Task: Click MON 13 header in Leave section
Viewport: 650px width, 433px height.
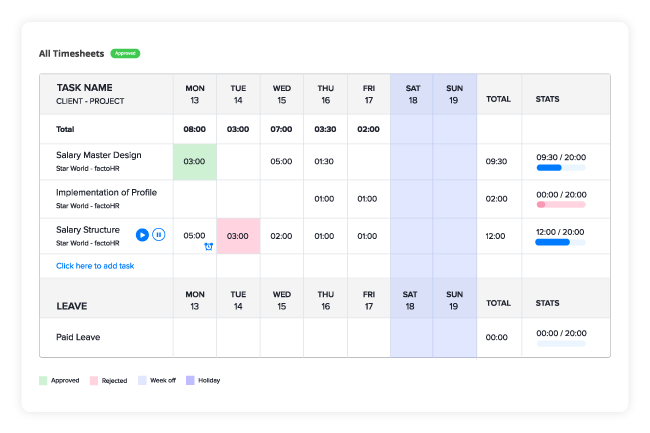Action: [x=195, y=300]
